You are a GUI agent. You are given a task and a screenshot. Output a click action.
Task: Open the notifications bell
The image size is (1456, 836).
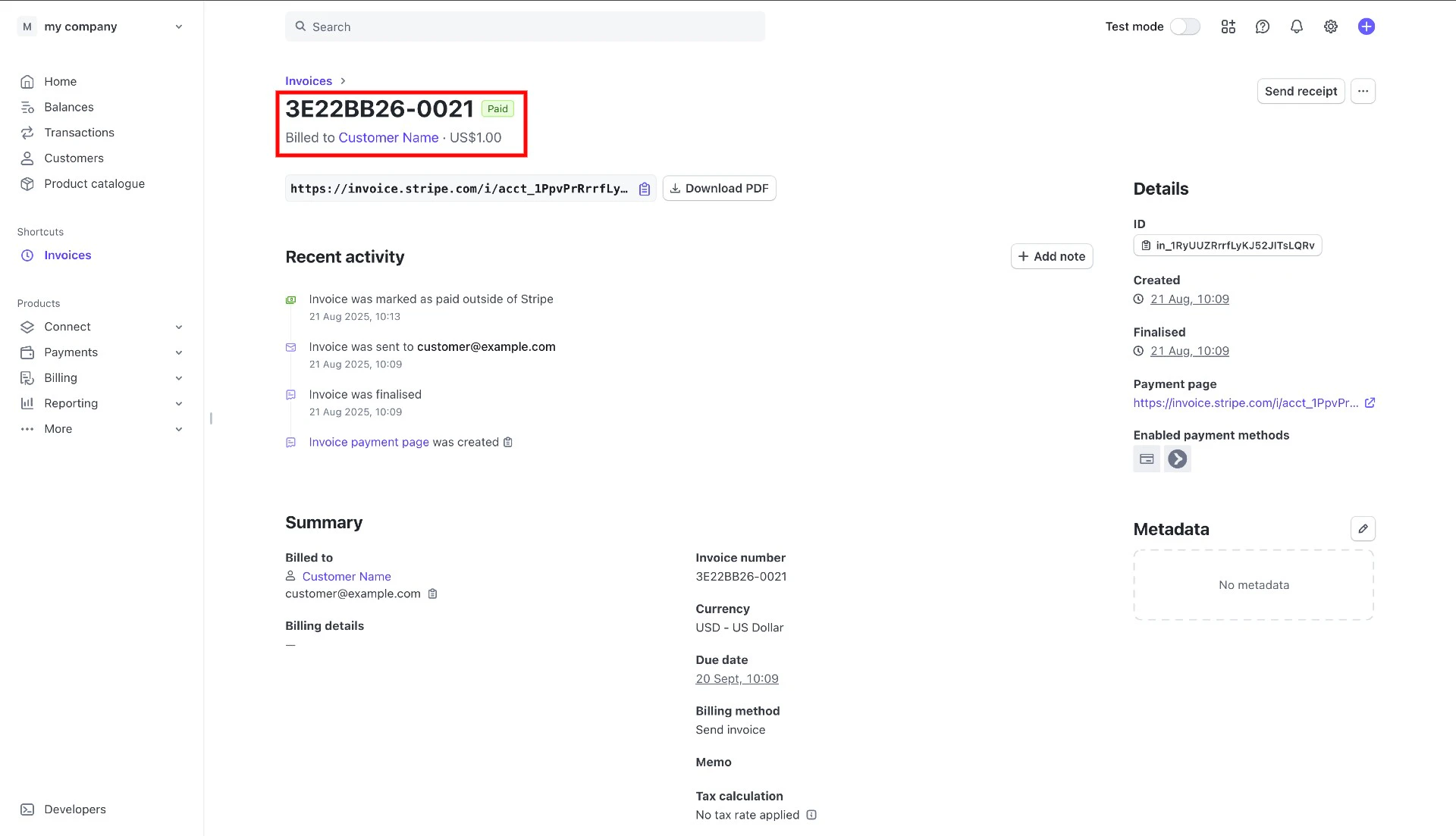click(1296, 27)
